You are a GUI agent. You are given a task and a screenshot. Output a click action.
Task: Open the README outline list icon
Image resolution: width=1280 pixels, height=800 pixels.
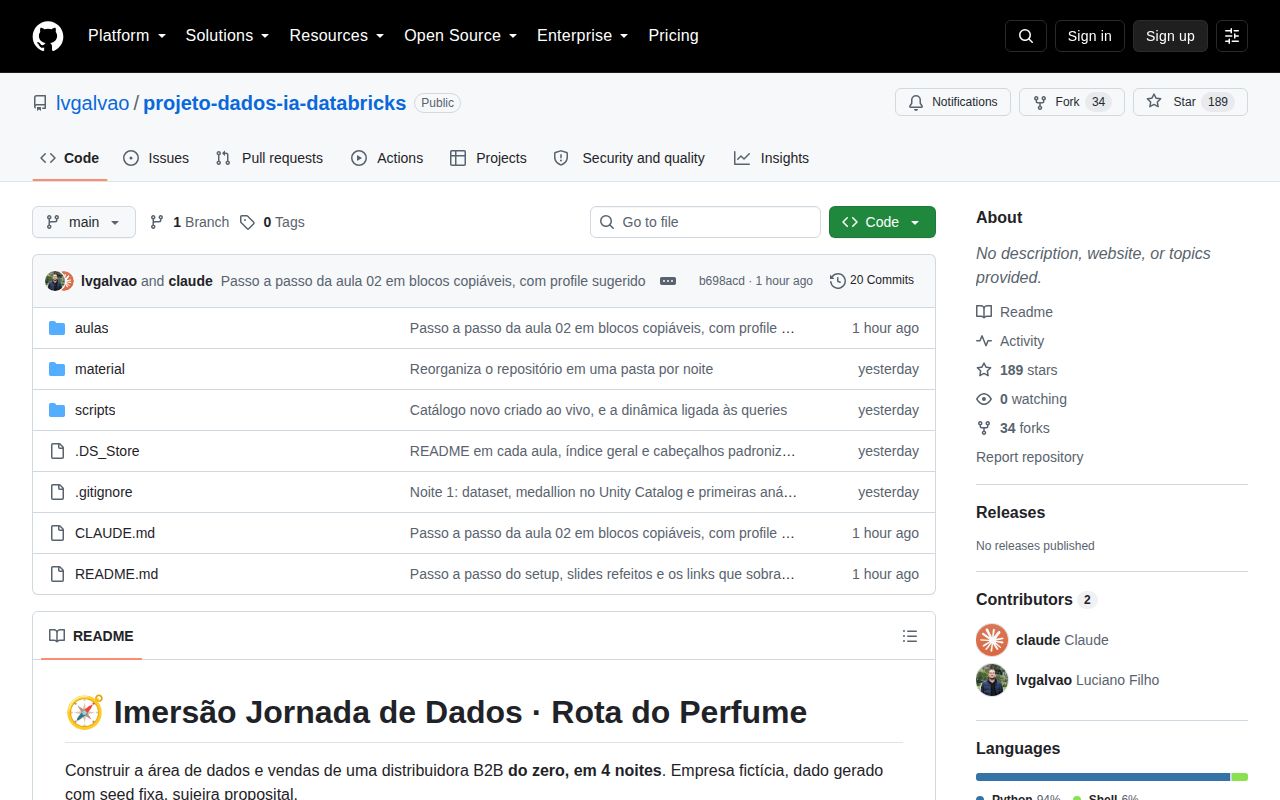pyautogui.click(x=910, y=636)
